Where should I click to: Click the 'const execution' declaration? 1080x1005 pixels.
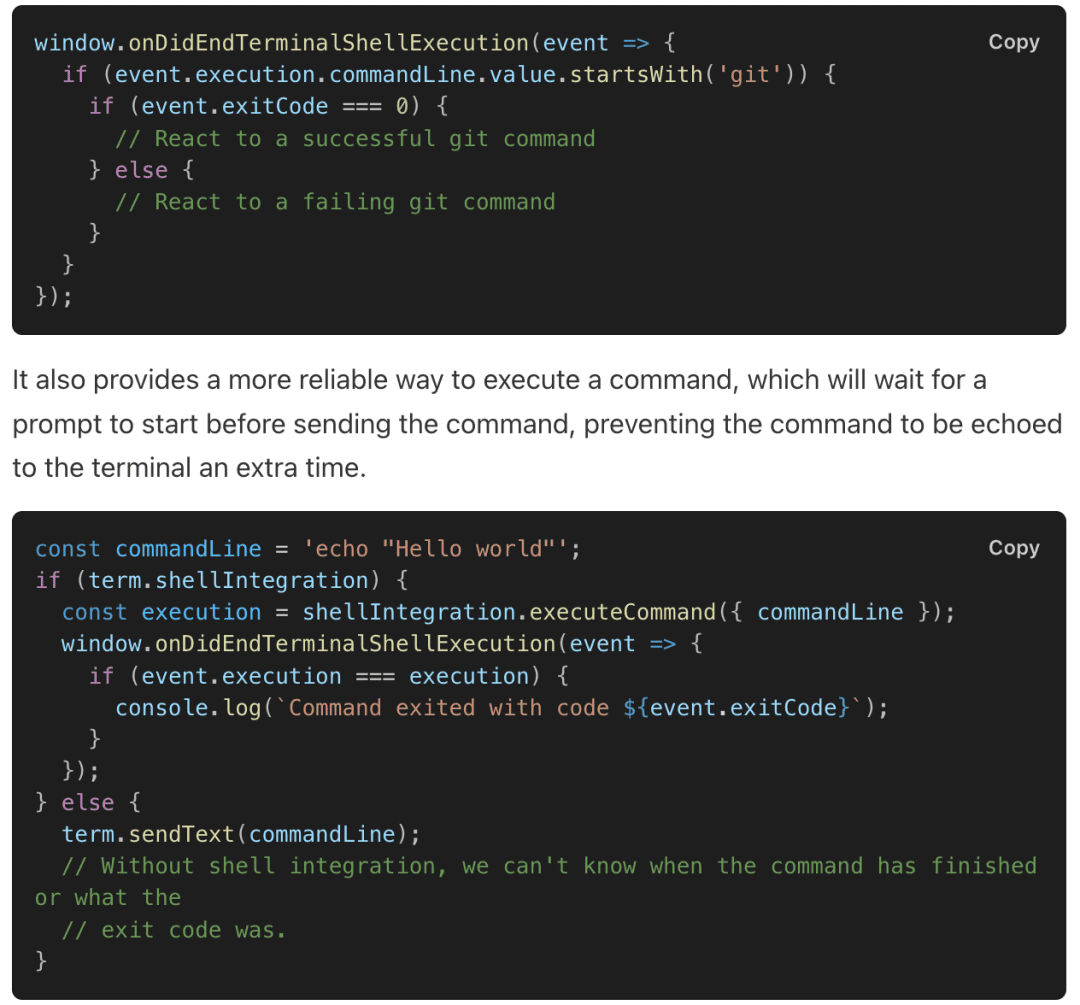point(161,612)
